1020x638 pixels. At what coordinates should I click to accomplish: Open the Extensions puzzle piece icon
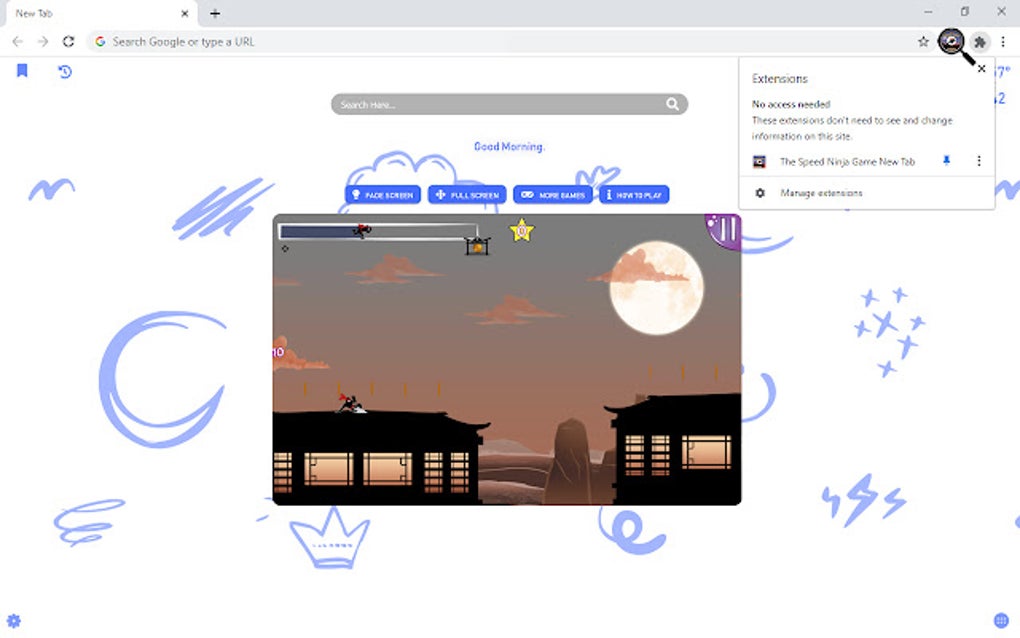tap(979, 41)
